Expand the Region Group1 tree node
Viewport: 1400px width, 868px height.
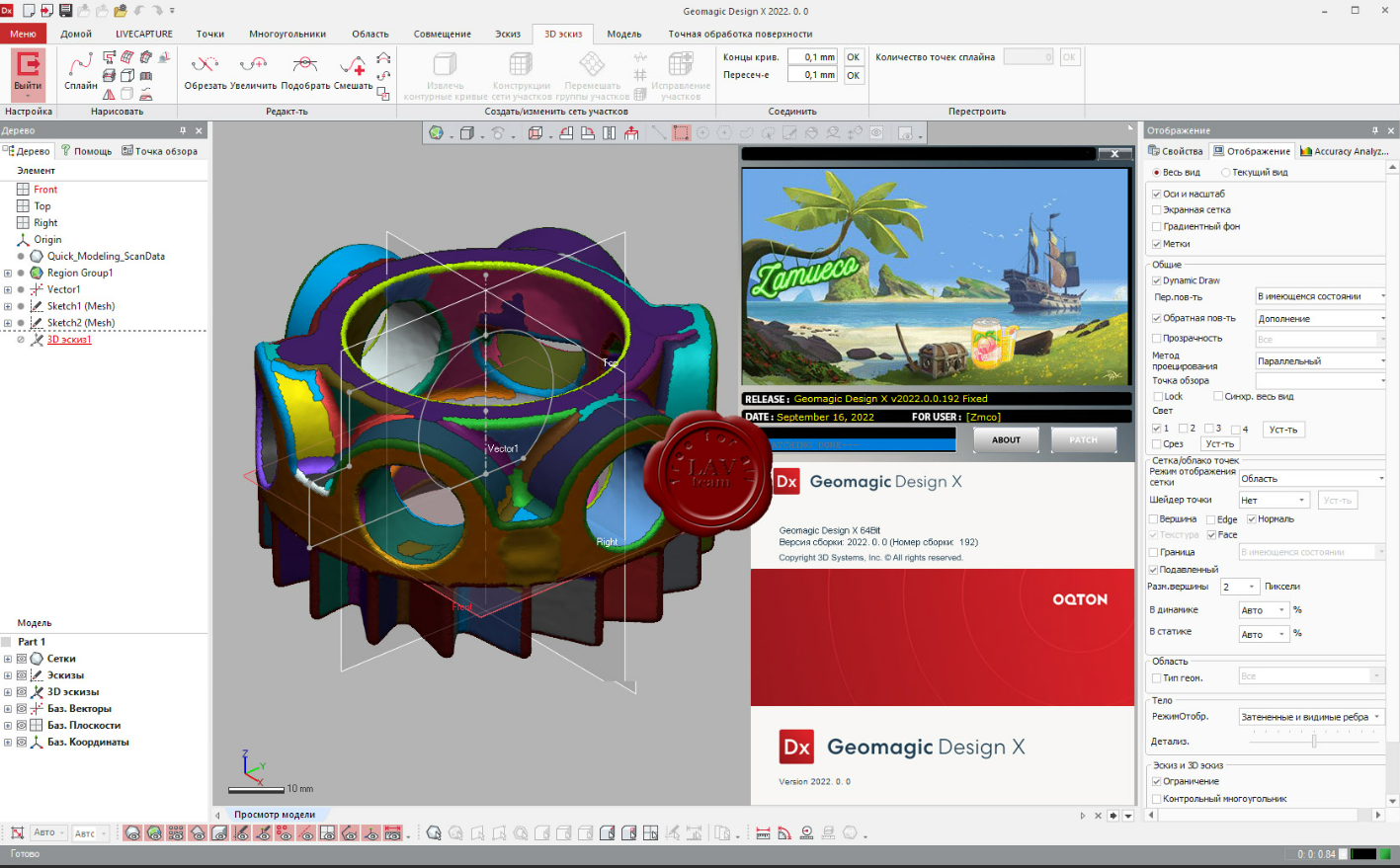8,273
